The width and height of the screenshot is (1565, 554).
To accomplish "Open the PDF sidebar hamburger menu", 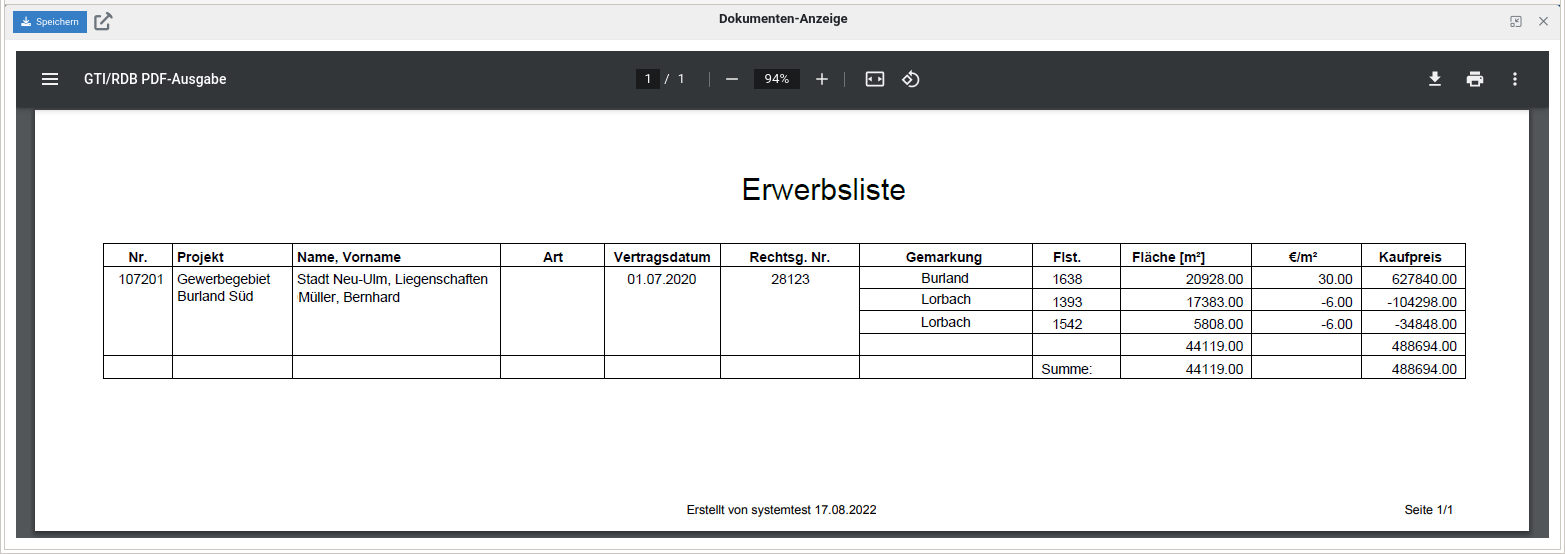I will [50, 79].
